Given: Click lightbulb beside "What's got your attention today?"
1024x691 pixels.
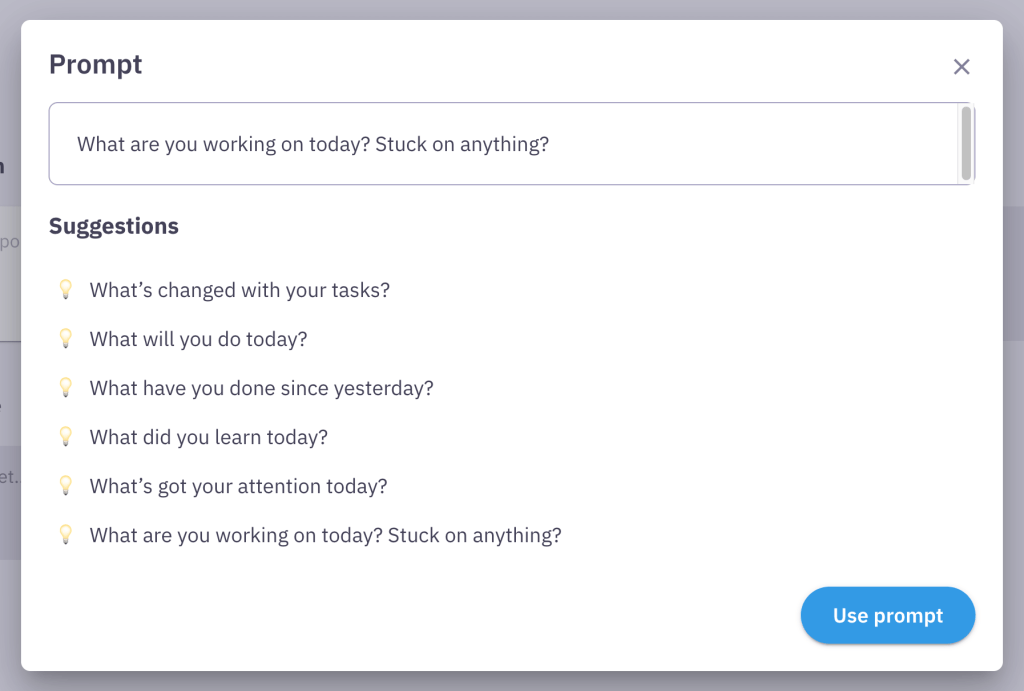Looking at the screenshot, I should [66, 485].
